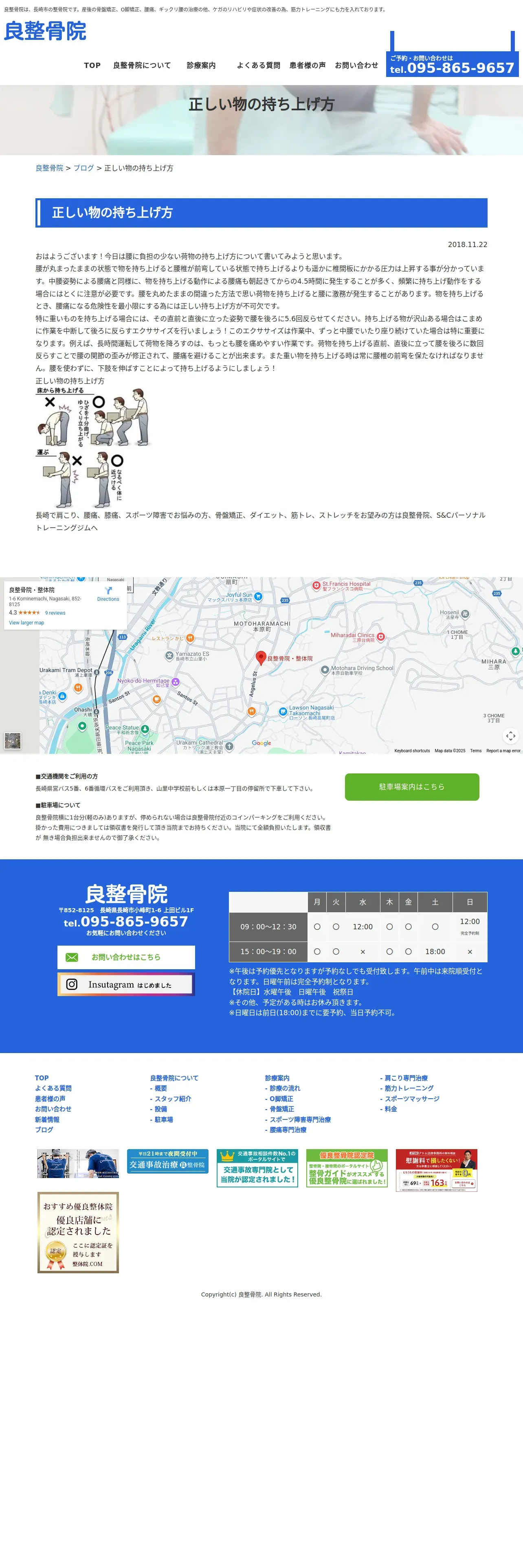Screen dimensions: 523x1568
Task: Open the 交通事故治療 整骨院 banner
Action: [x=167, y=1161]
